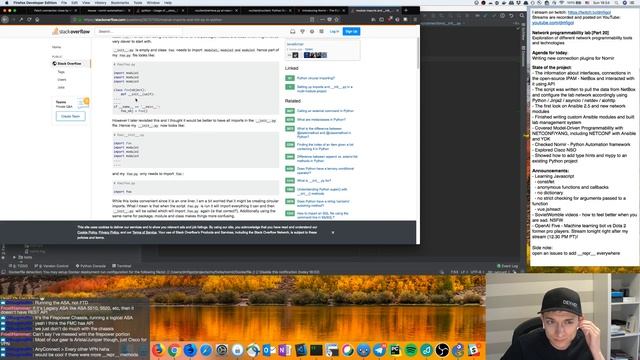Click the Log in link
This screenshot has width=640, height=360.
click(334, 31)
